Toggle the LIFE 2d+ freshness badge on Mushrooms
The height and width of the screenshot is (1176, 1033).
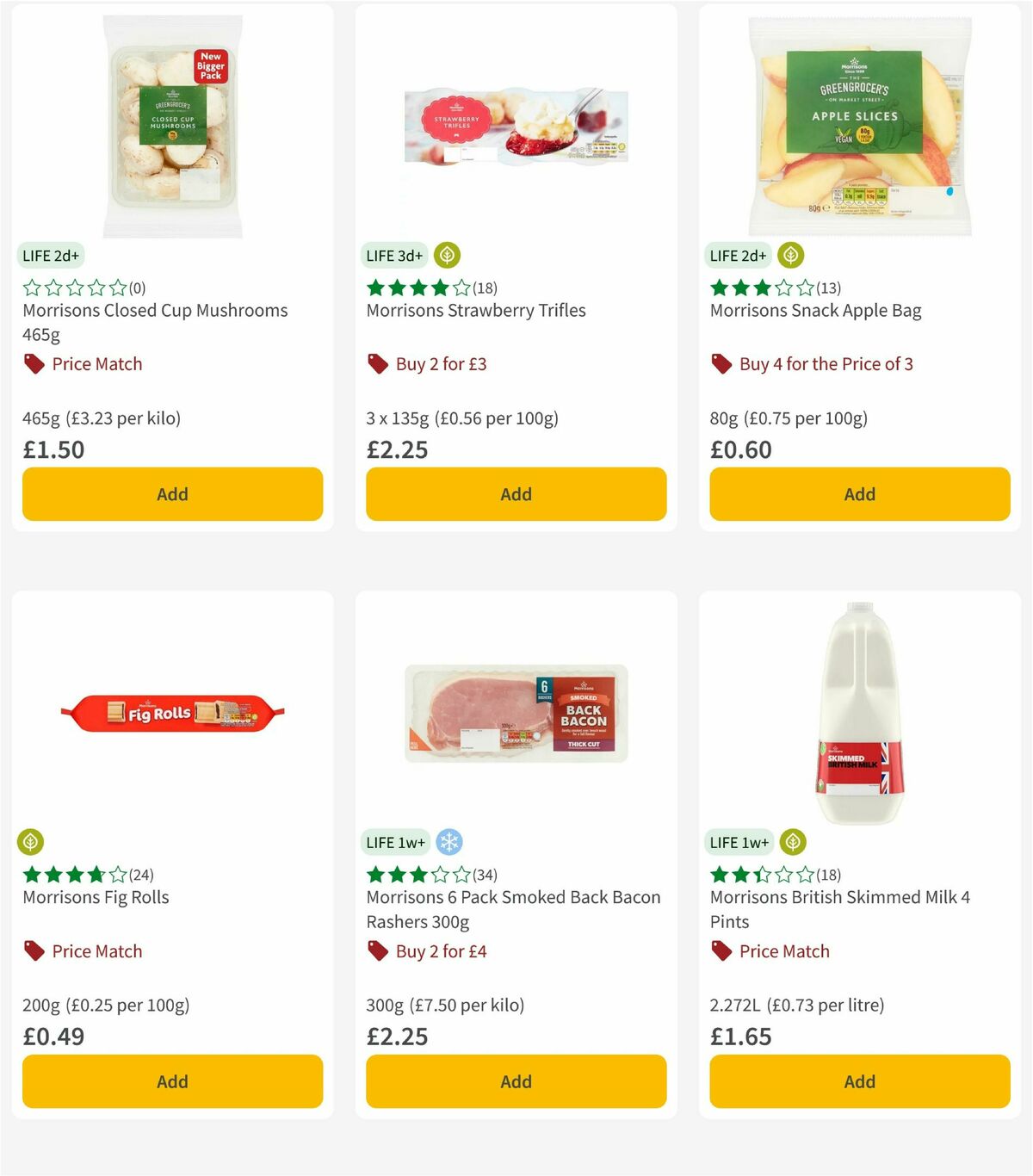(x=51, y=255)
